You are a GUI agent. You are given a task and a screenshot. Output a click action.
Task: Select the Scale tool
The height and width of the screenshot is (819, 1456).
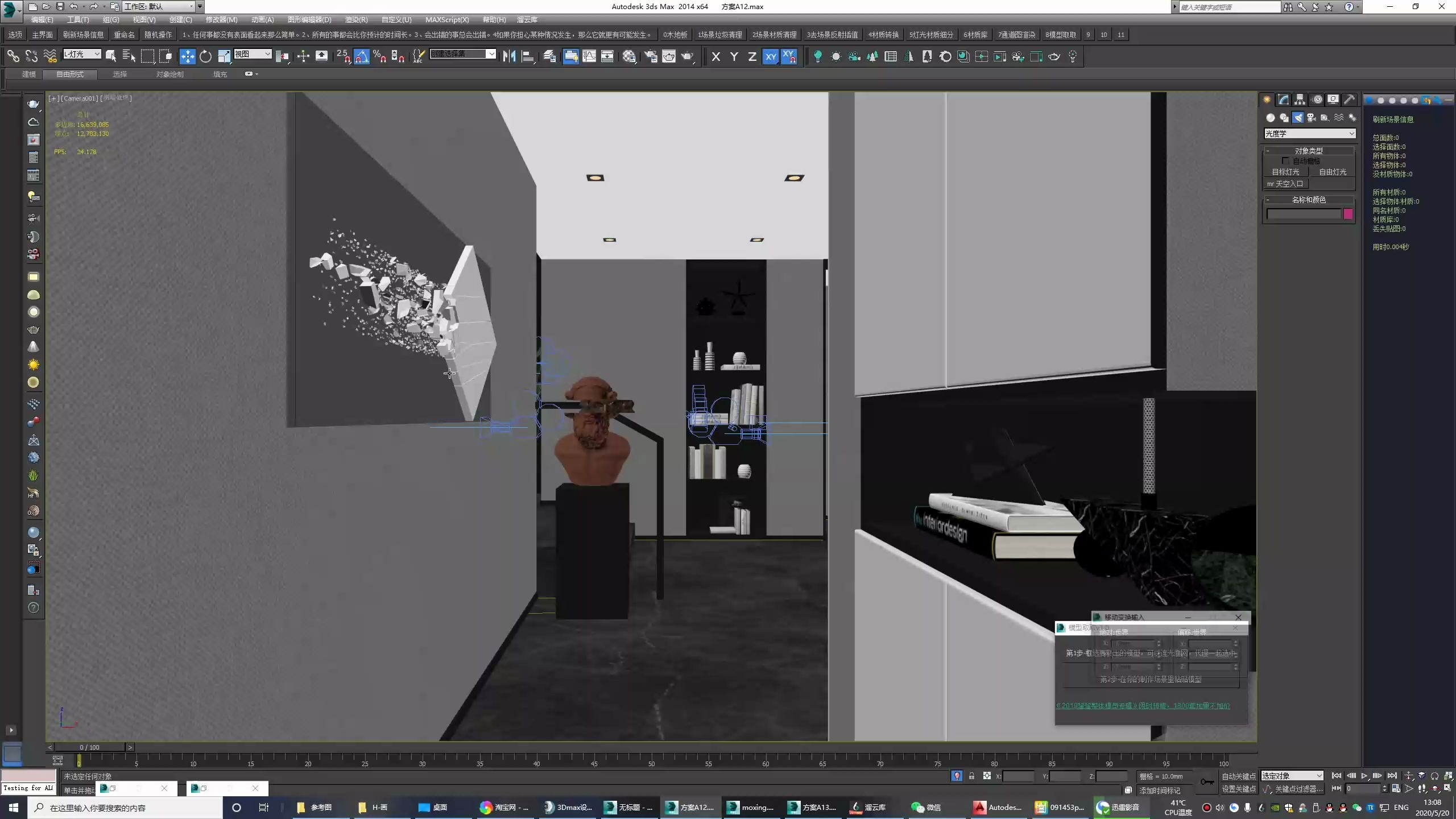pyautogui.click(x=224, y=56)
